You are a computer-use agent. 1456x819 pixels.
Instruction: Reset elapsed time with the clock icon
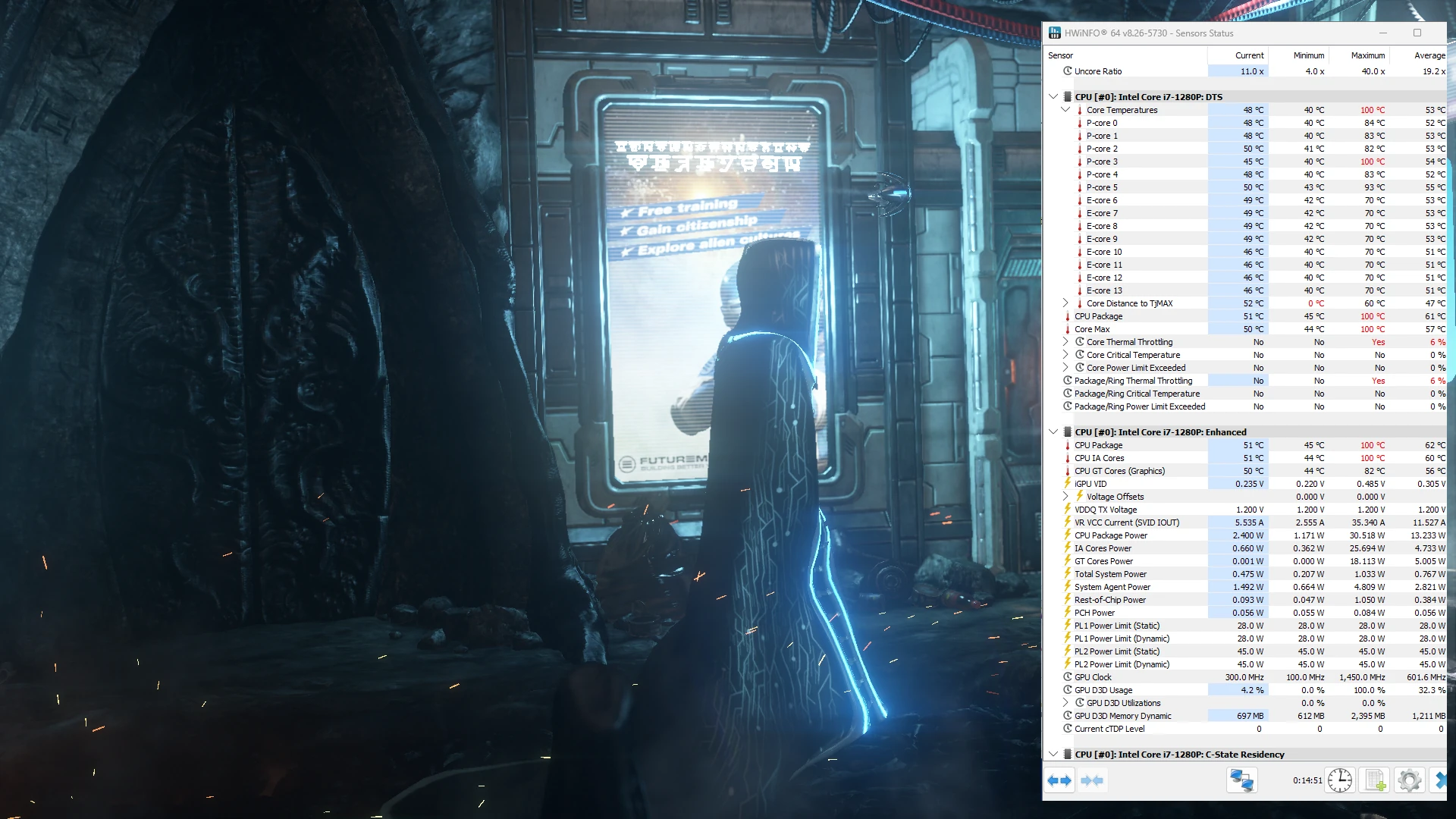point(1340,780)
